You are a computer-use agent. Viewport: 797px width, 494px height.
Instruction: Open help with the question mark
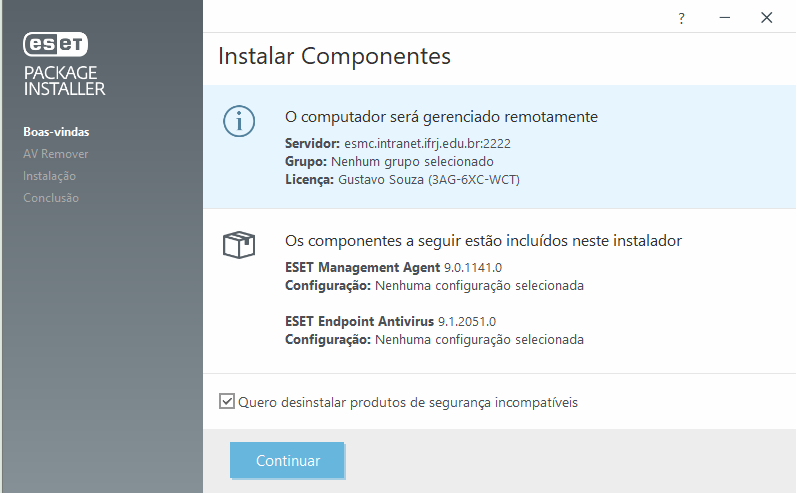681,18
